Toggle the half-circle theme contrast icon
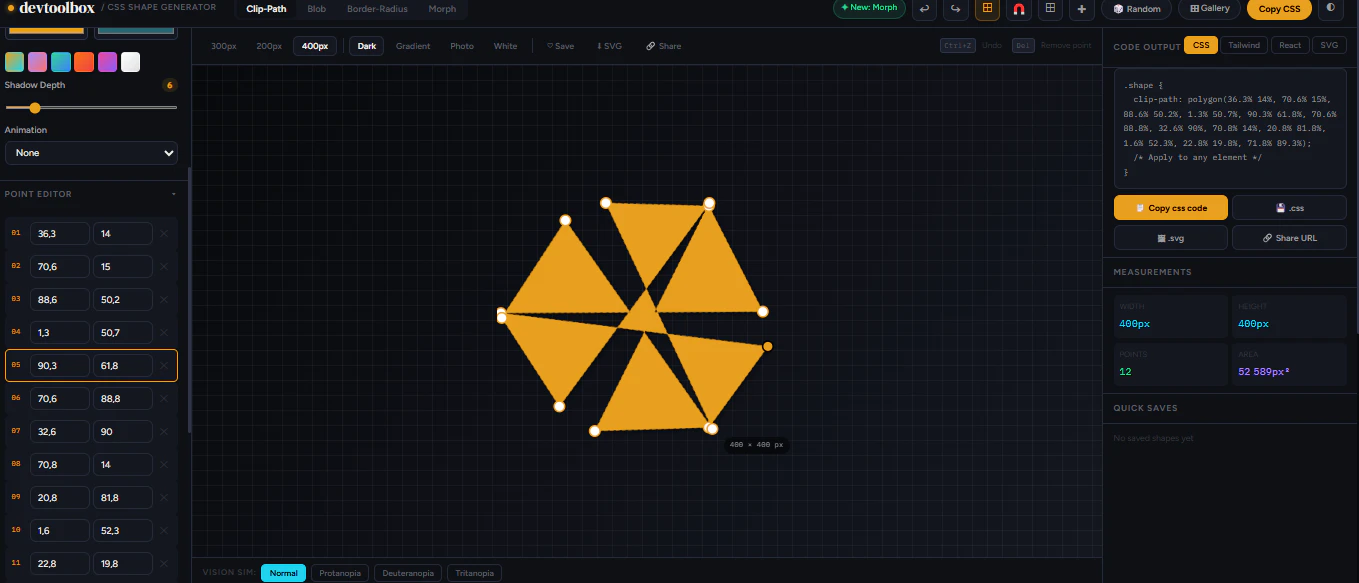This screenshot has width=1359, height=583. [1330, 9]
